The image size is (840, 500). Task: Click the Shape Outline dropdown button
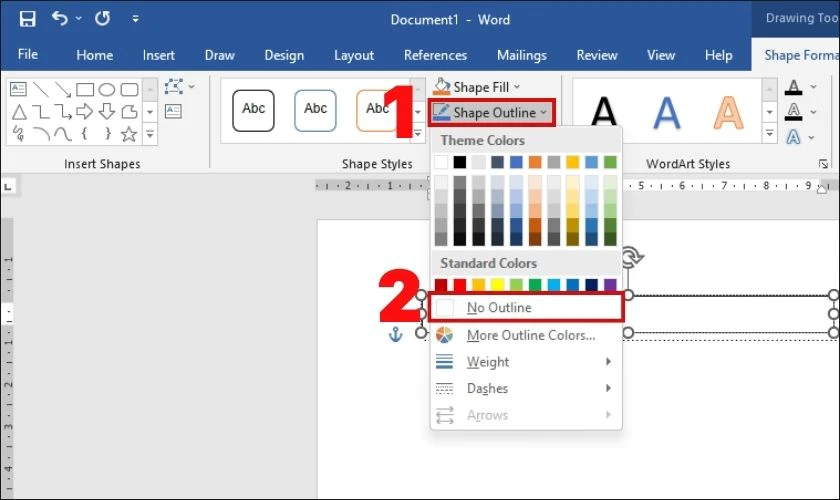coord(491,113)
